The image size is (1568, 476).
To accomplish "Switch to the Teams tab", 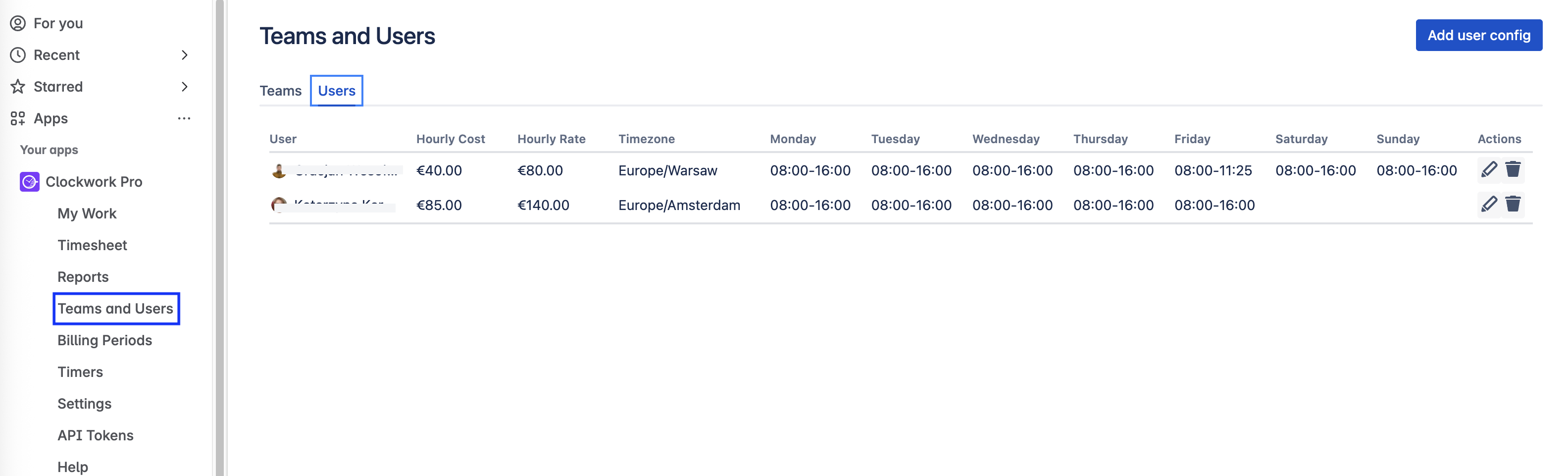I will coord(280,91).
